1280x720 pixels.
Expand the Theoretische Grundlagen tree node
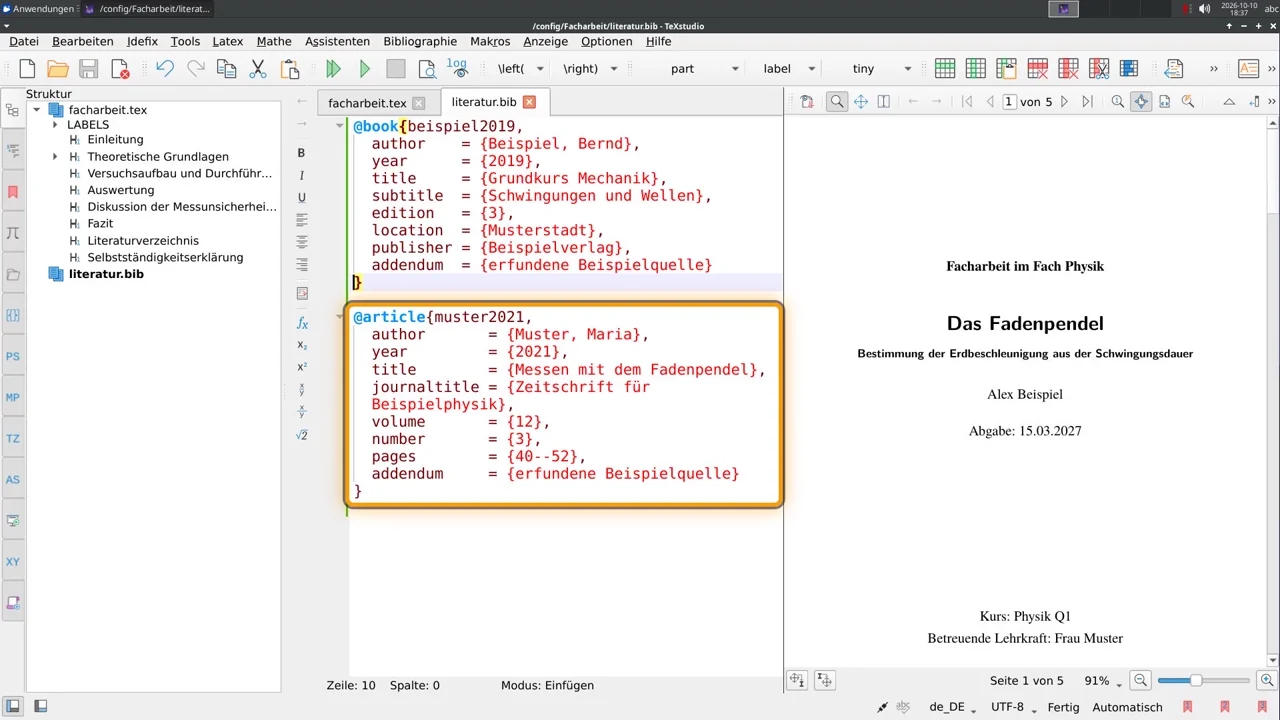(55, 157)
